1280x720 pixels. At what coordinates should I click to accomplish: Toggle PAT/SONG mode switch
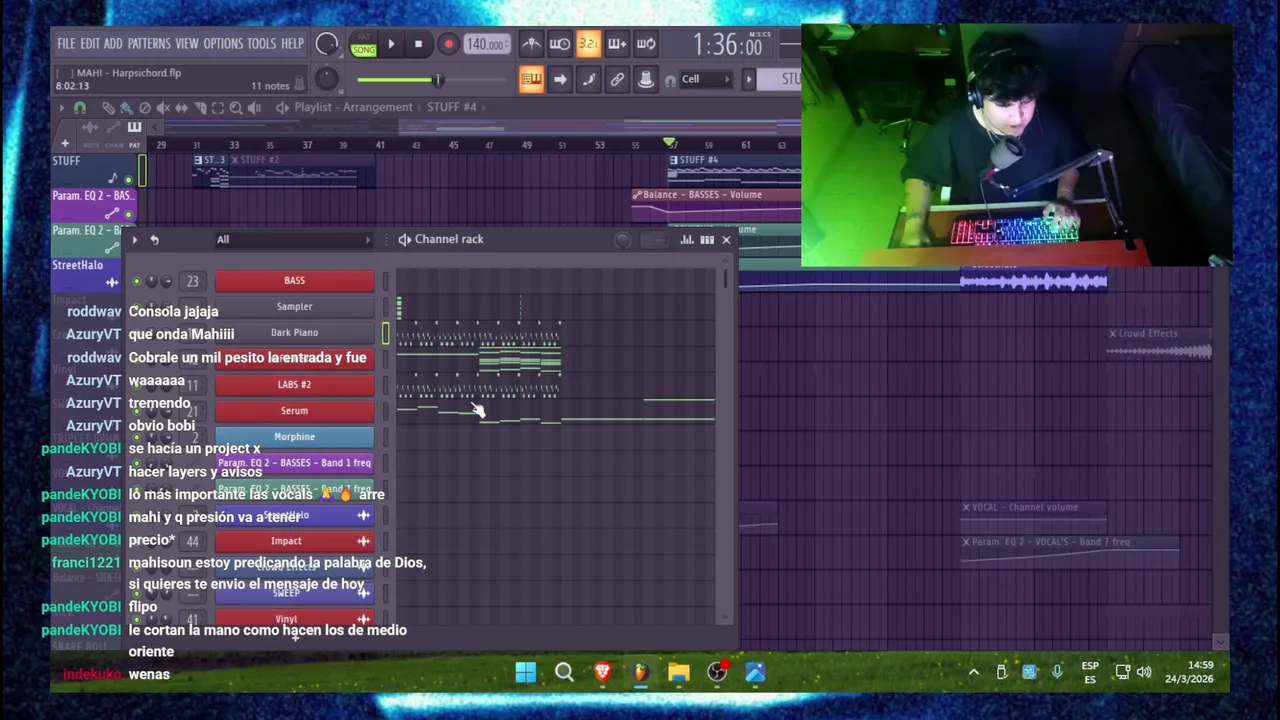click(363, 45)
